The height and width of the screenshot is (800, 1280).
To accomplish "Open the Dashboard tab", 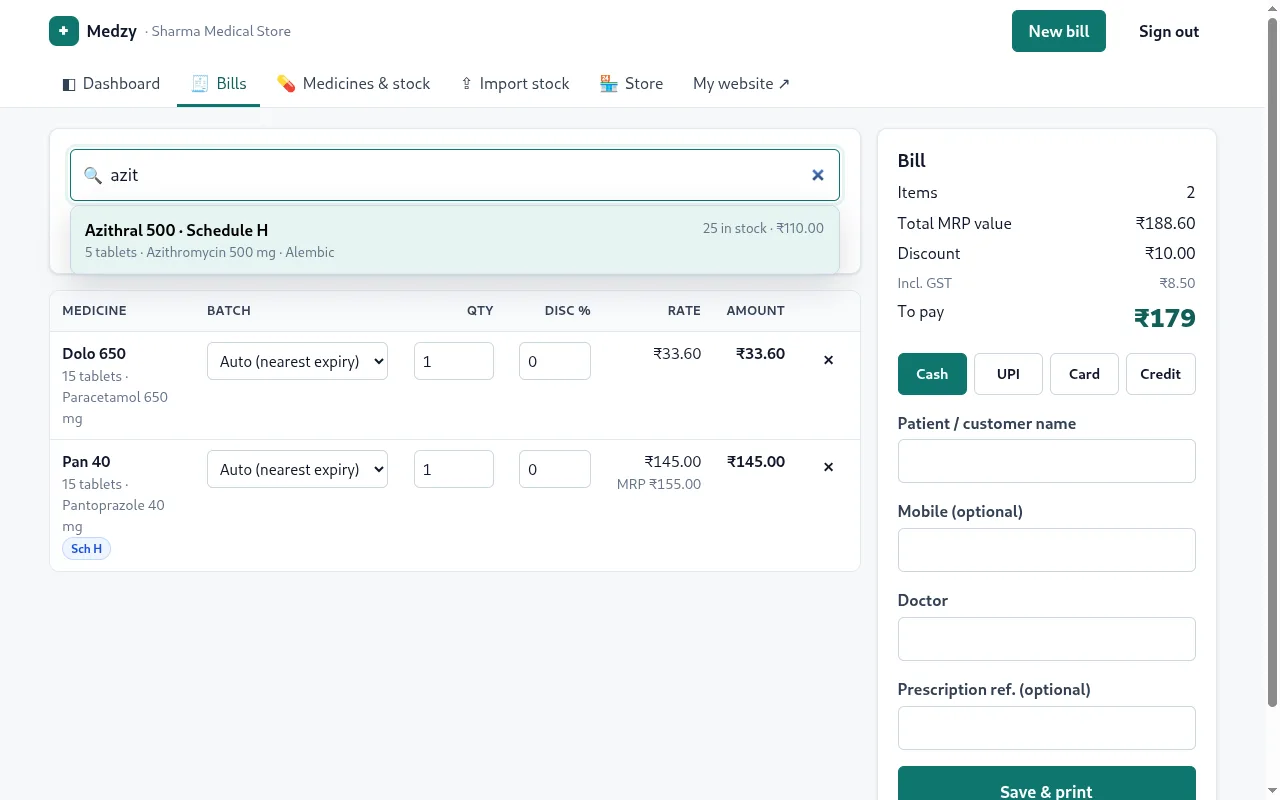I will pos(111,84).
